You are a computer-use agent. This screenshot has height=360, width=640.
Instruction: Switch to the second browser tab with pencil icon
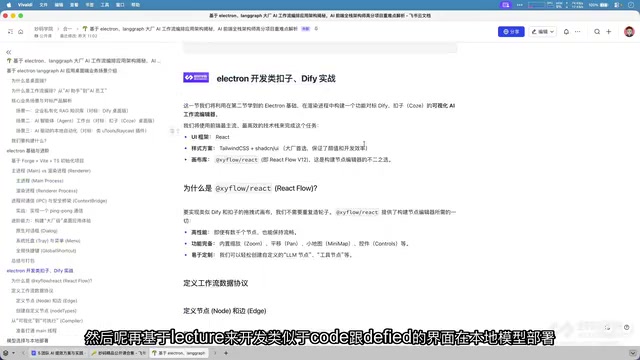(118, 353)
